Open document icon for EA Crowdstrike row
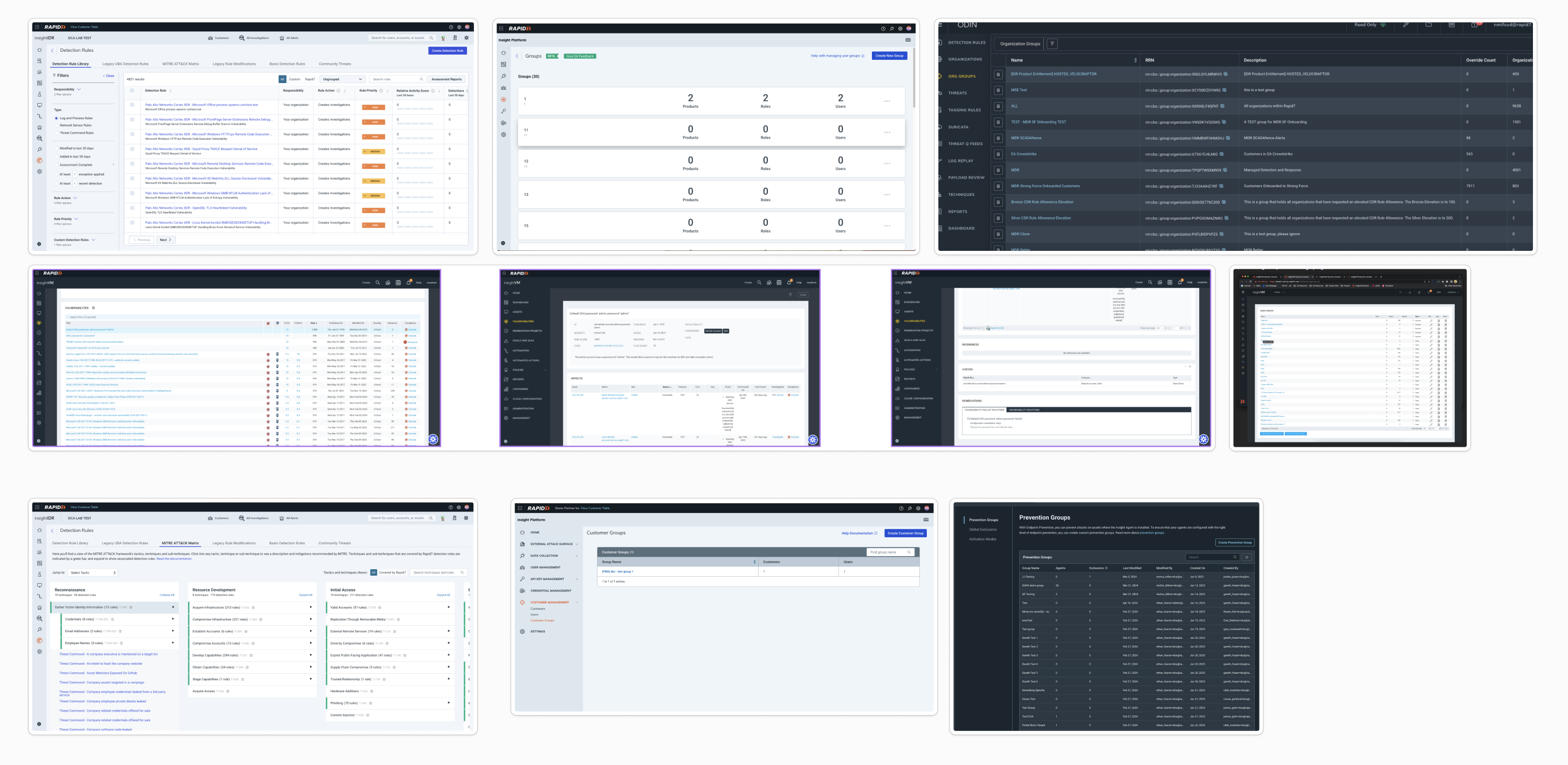The width and height of the screenshot is (1568, 765). 998,154
